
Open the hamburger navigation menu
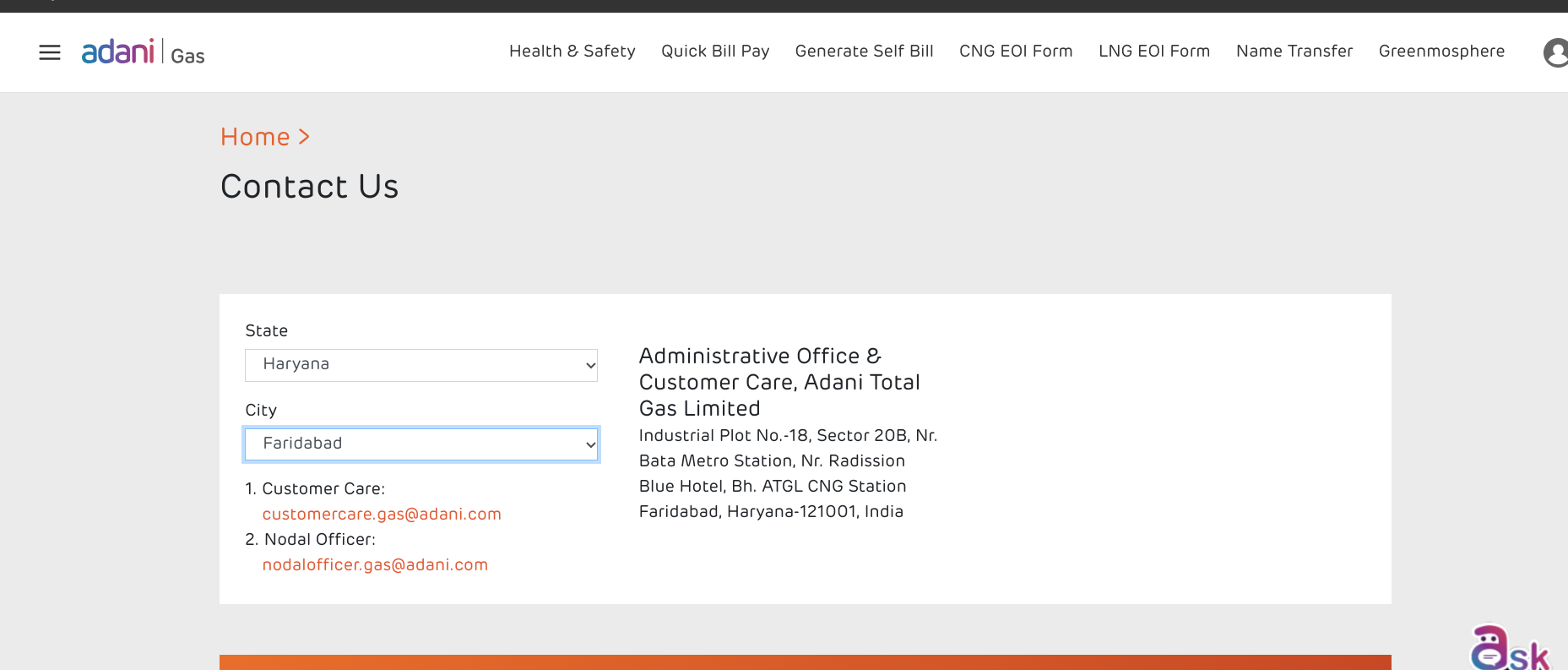pyautogui.click(x=50, y=52)
